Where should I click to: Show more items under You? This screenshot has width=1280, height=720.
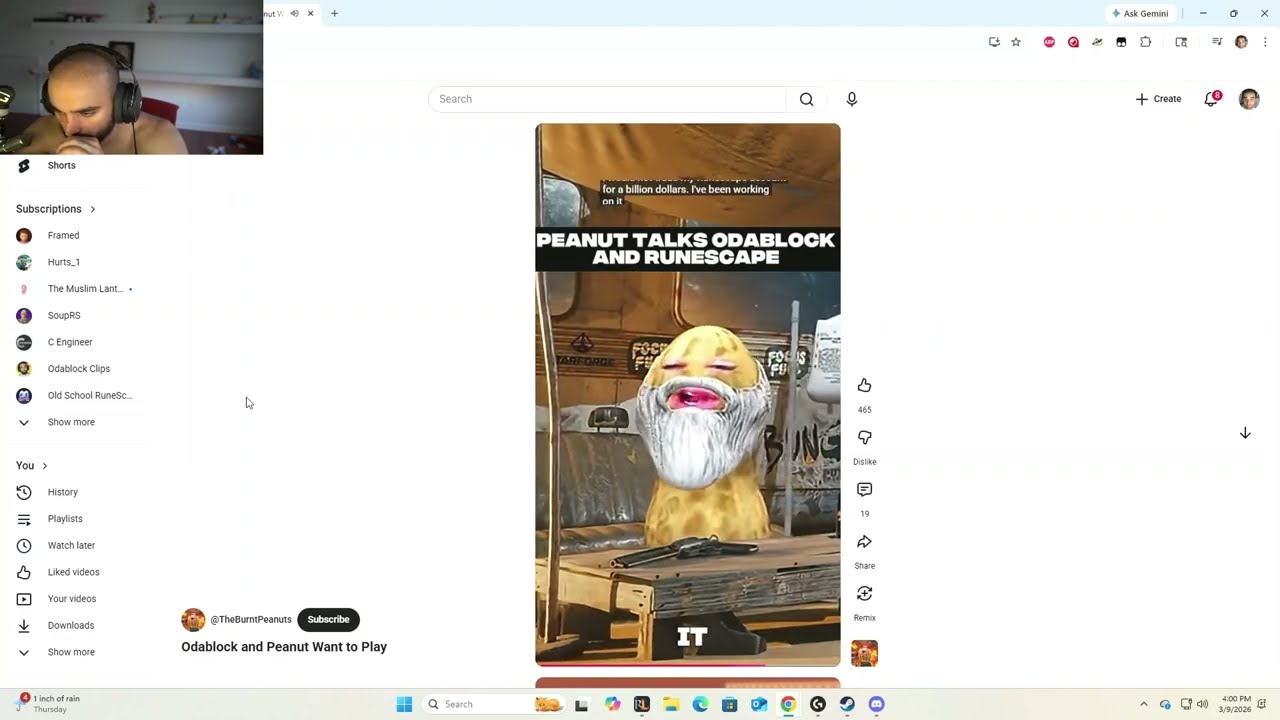point(71,652)
